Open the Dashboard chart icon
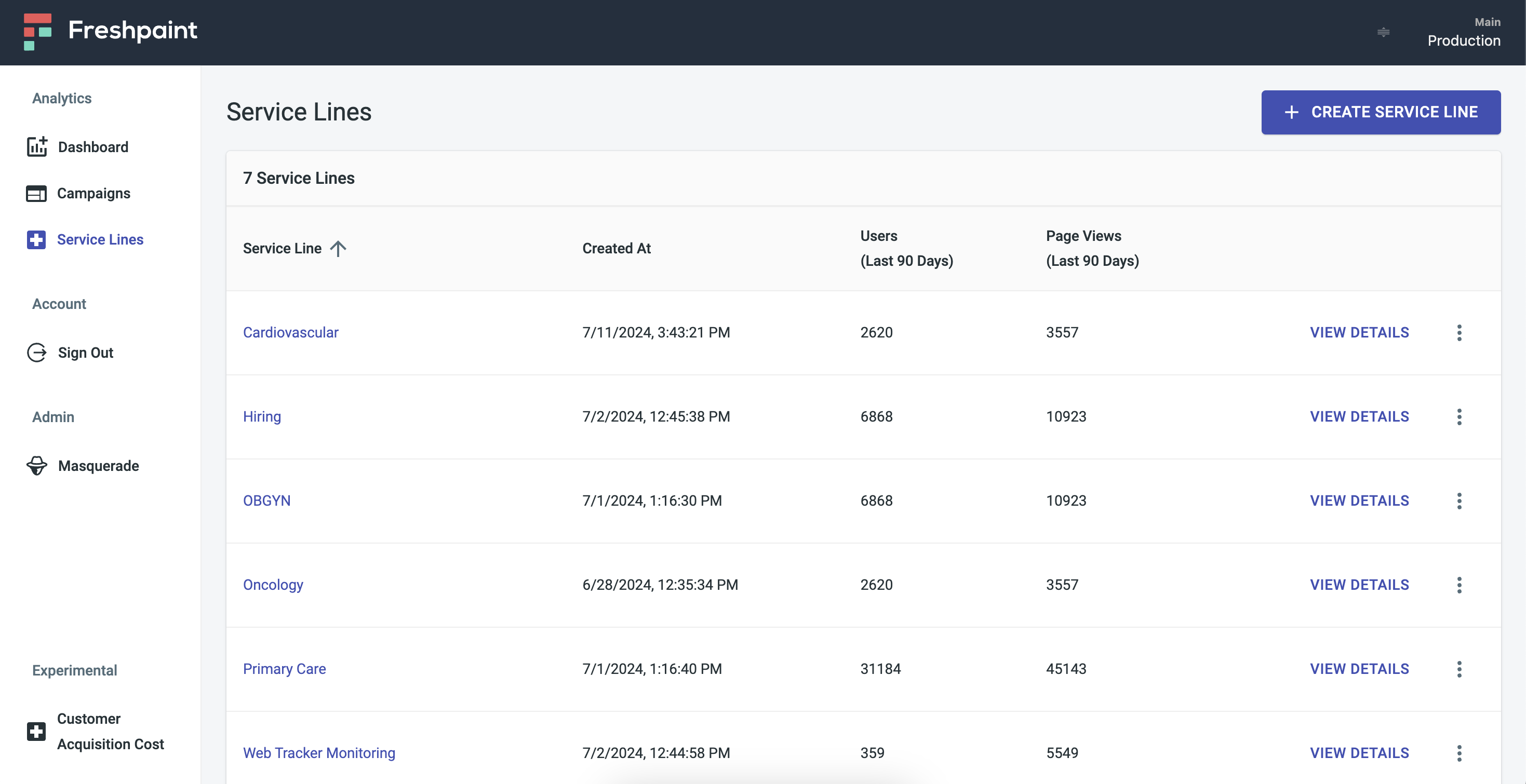This screenshot has height=784, width=1526. 37,147
